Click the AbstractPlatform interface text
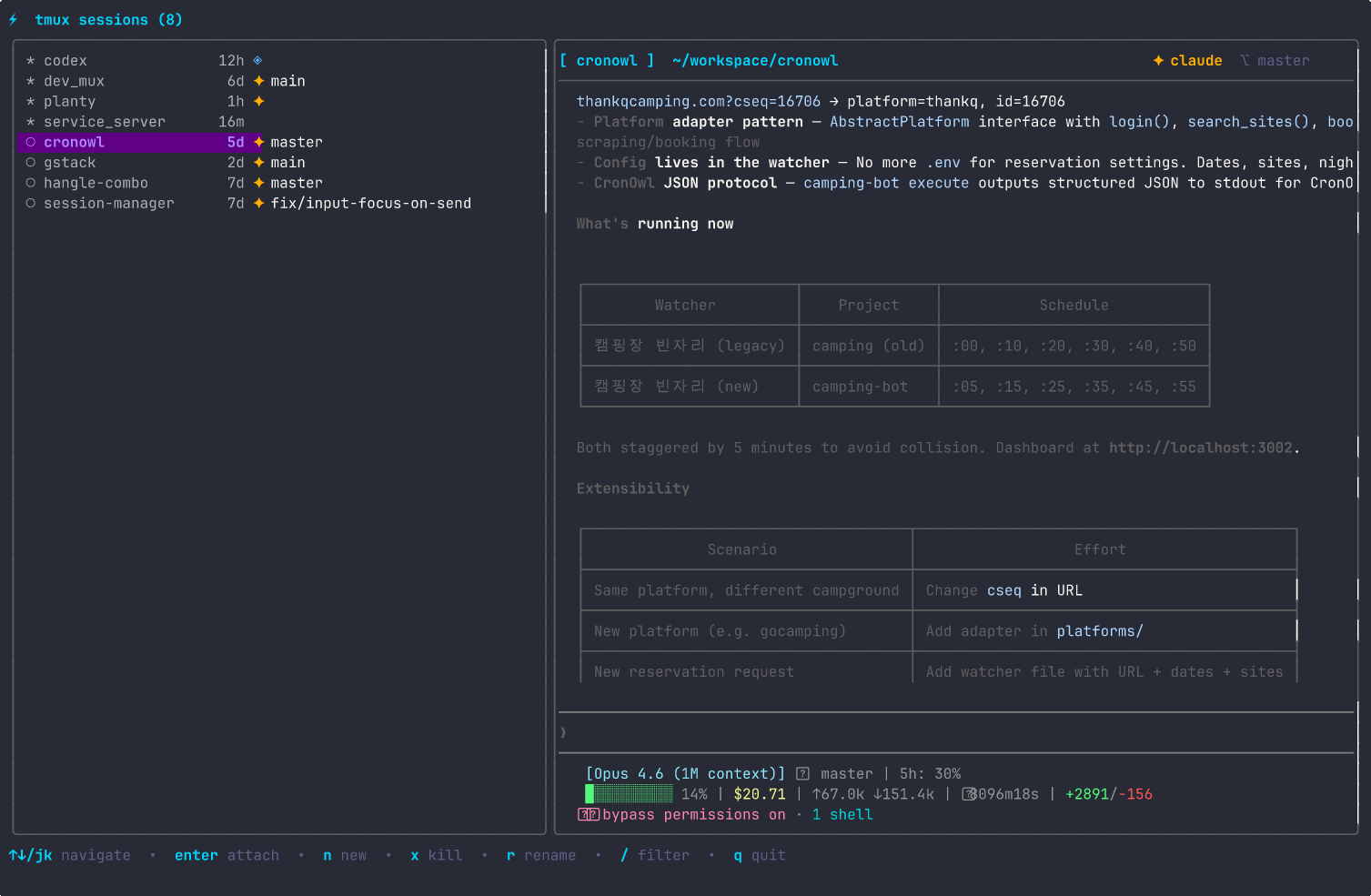This screenshot has width=1371, height=896. pyautogui.click(x=899, y=122)
